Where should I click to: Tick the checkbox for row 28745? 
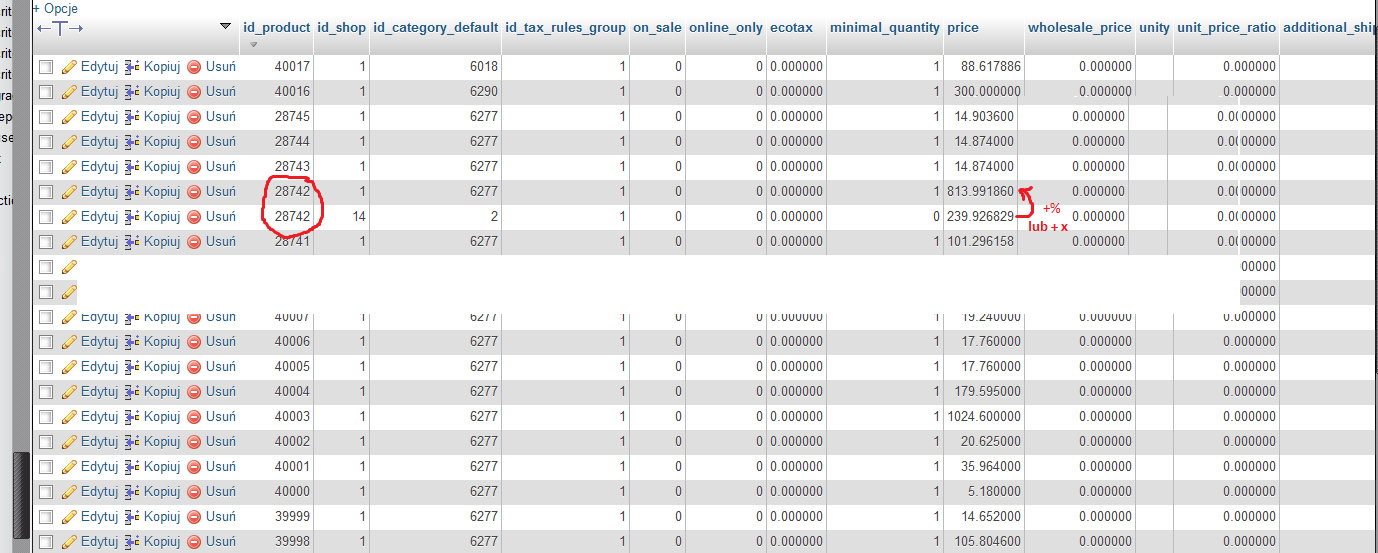pyautogui.click(x=46, y=117)
